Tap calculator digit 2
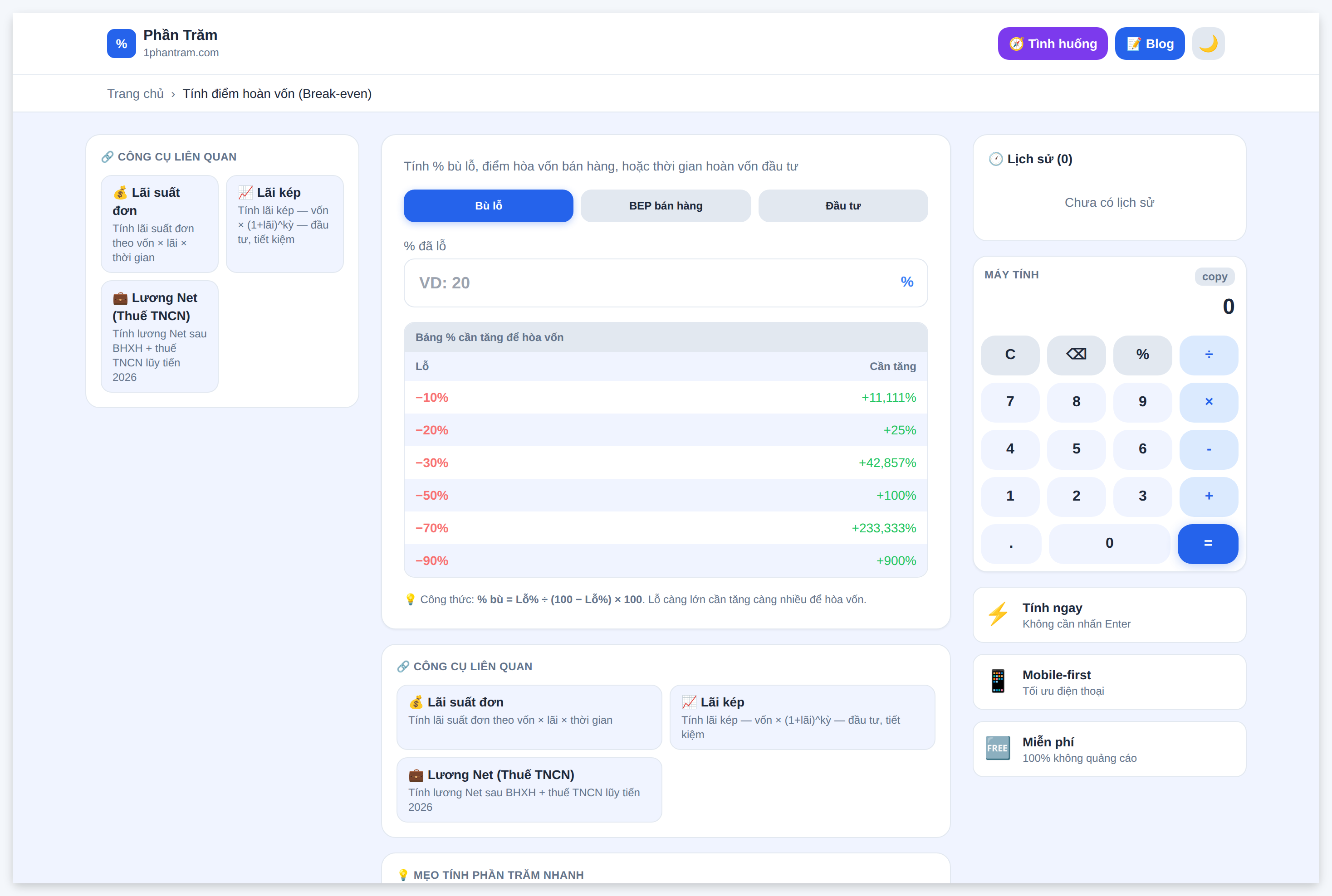This screenshot has width=1332, height=896. pyautogui.click(x=1077, y=497)
